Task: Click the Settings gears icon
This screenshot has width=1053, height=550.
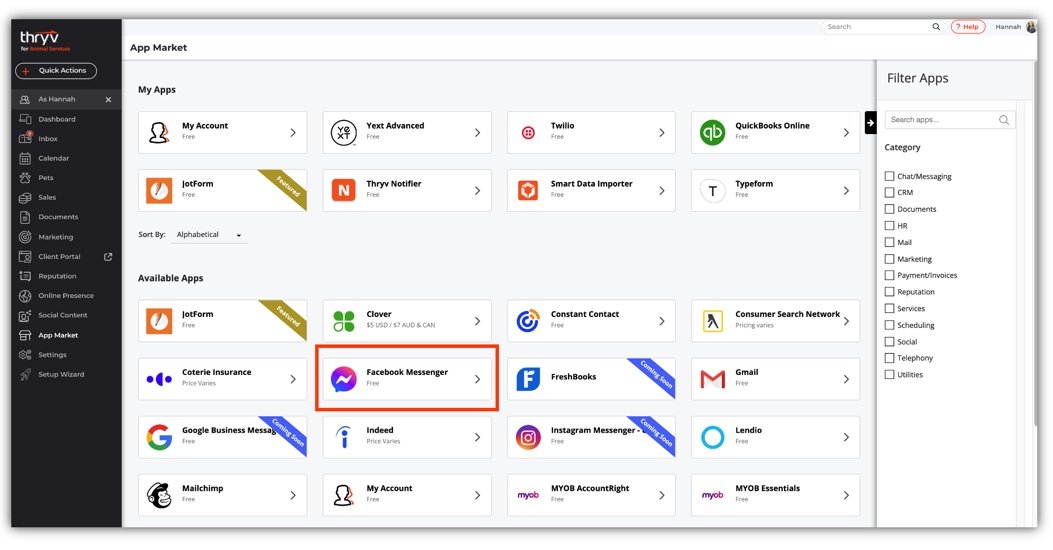Action: pos(25,355)
